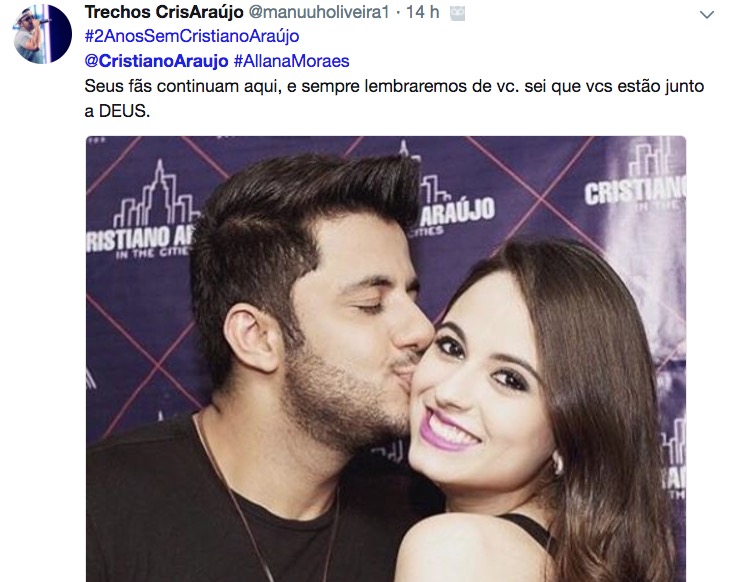Open the tweet via 14 h timestamp

[422, 12]
